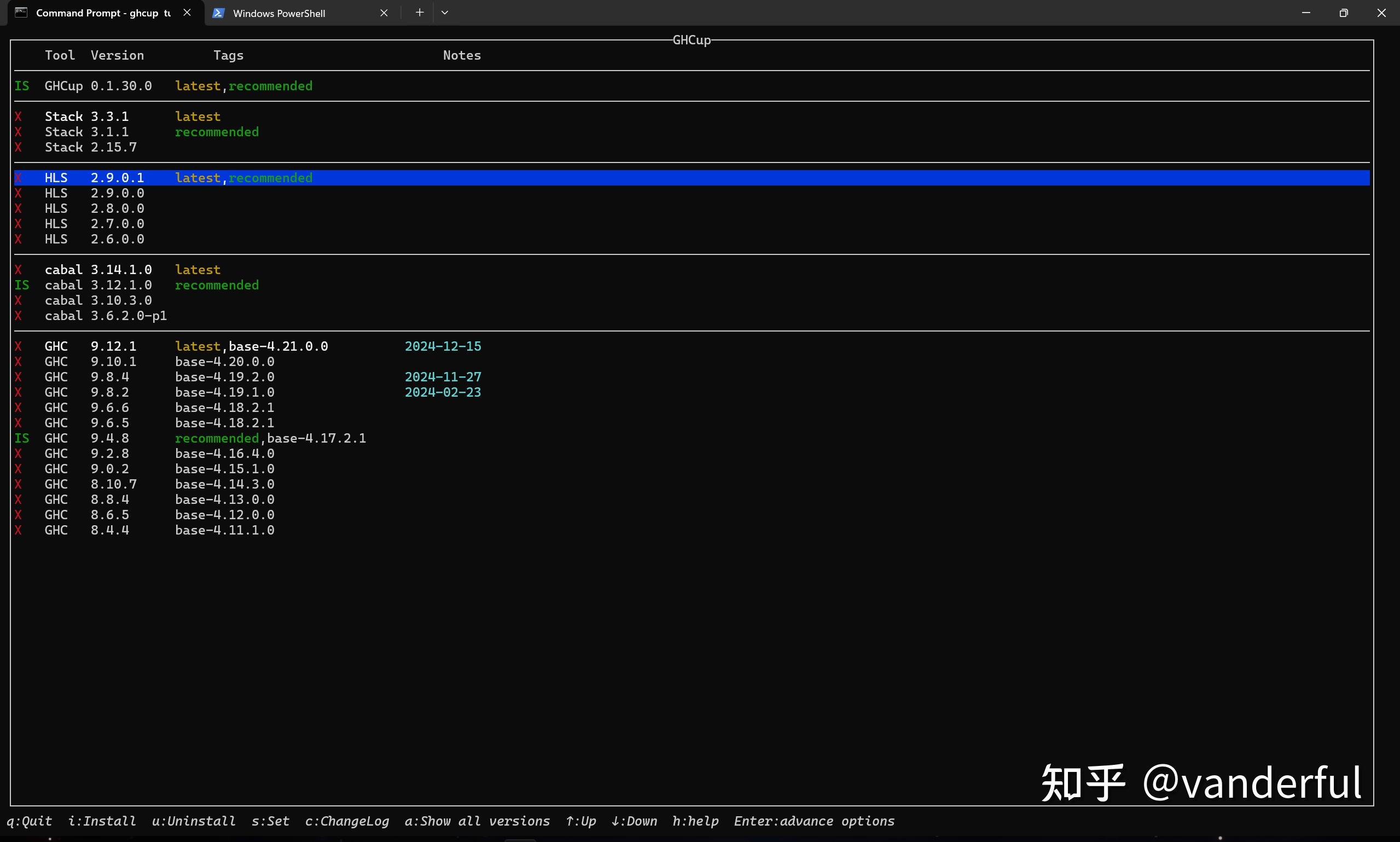This screenshot has height=842, width=1400.
Task: Select the installed GHC 9.4.8 row
Action: coord(692,438)
